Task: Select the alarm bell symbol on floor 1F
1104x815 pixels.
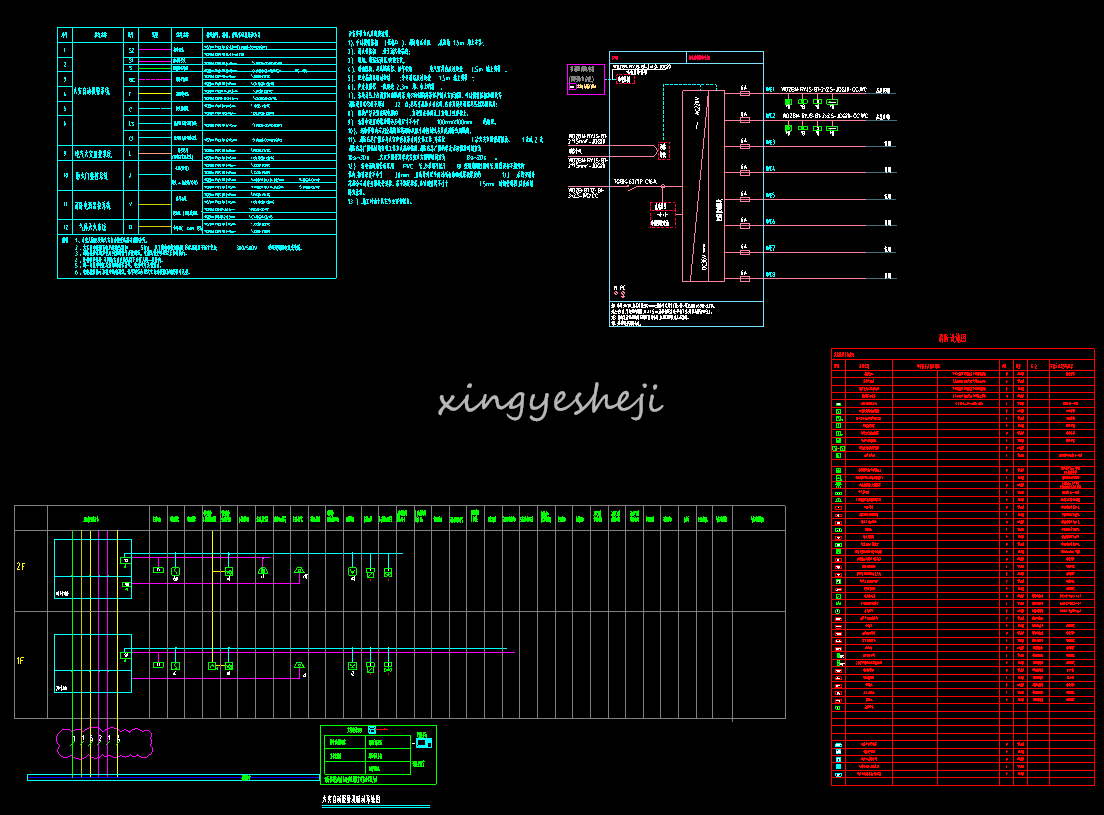Action: tap(300, 665)
